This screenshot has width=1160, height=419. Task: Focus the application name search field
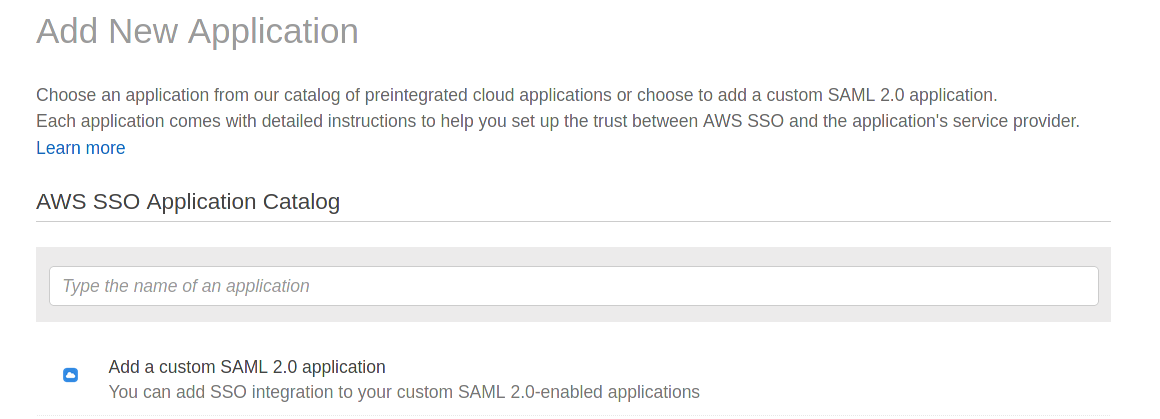pos(573,286)
